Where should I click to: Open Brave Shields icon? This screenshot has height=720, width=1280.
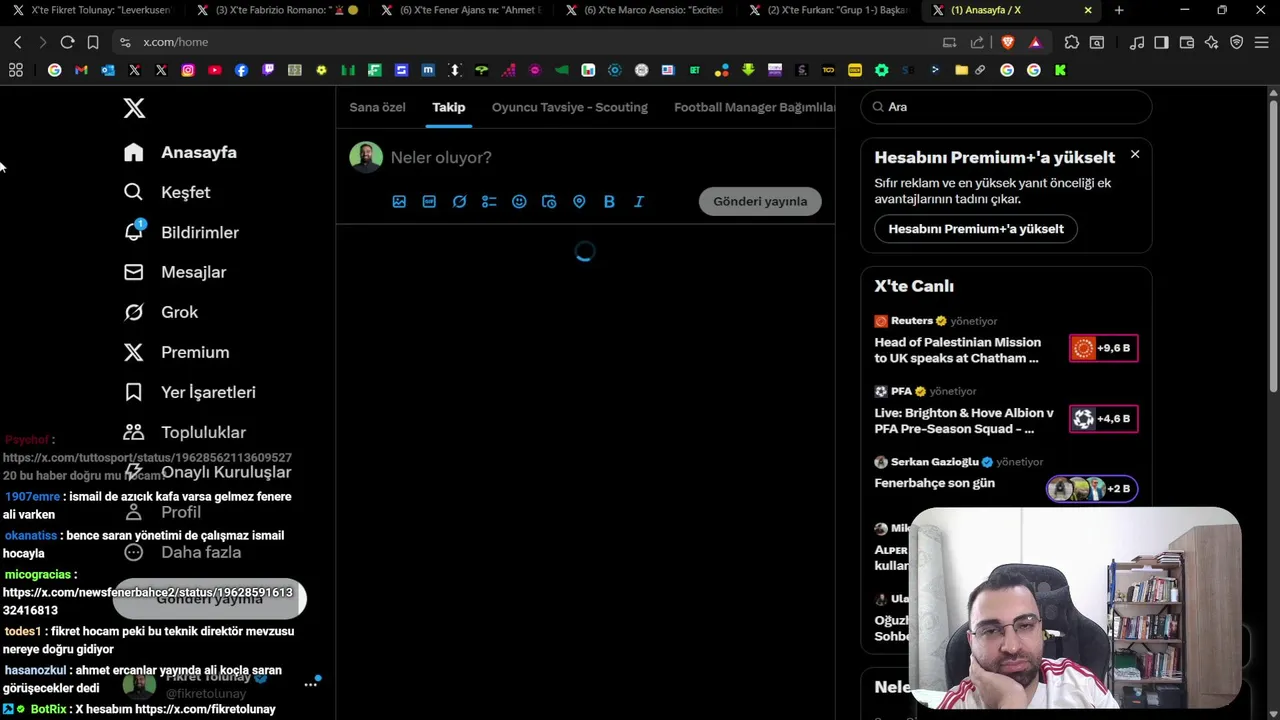pyautogui.click(x=1008, y=42)
